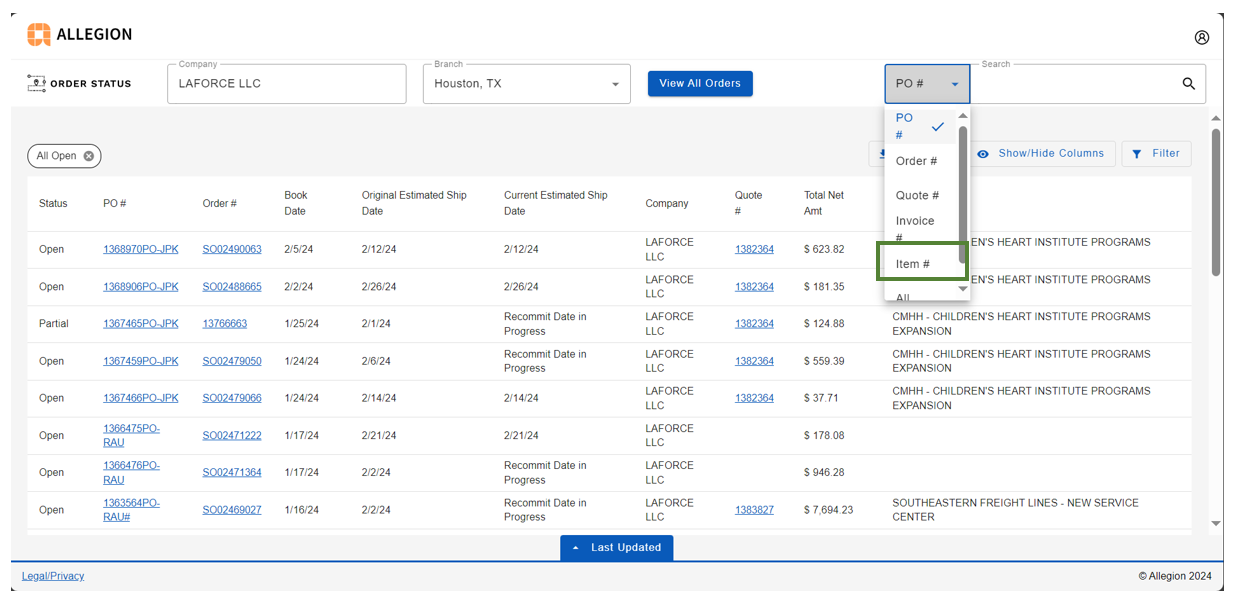Choose Invoice # from the search options
This screenshot has height=601, width=1235.
click(920, 229)
